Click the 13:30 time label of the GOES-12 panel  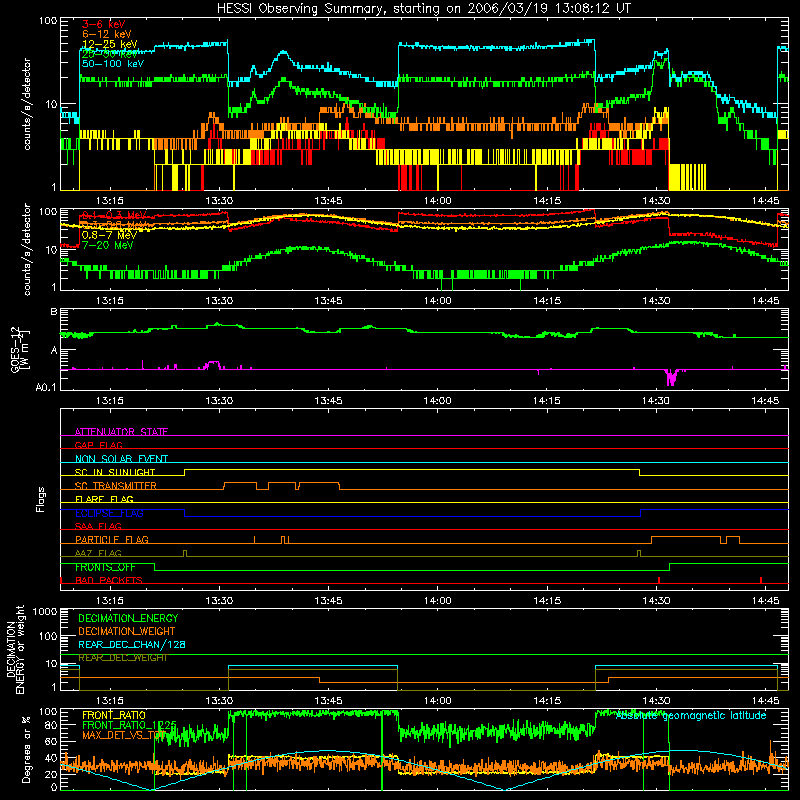coord(219,400)
